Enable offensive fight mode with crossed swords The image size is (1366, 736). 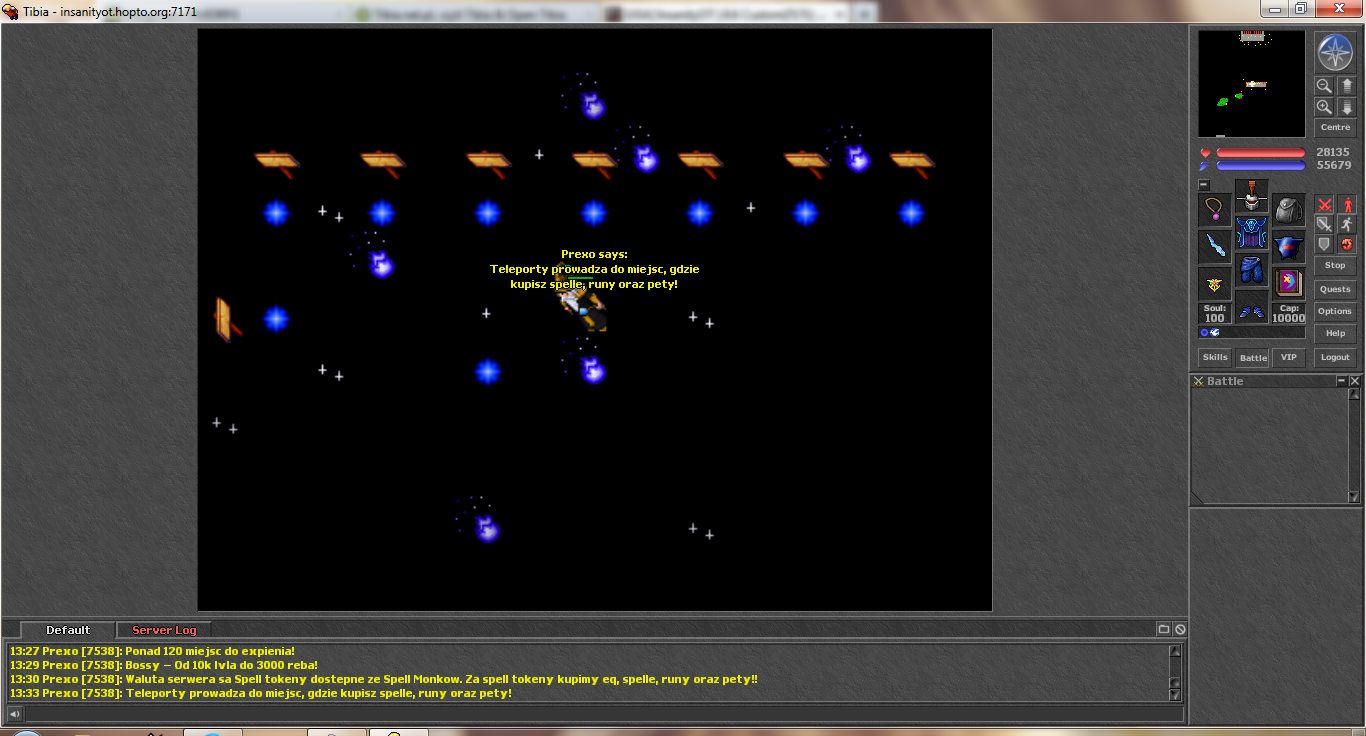pos(1324,204)
